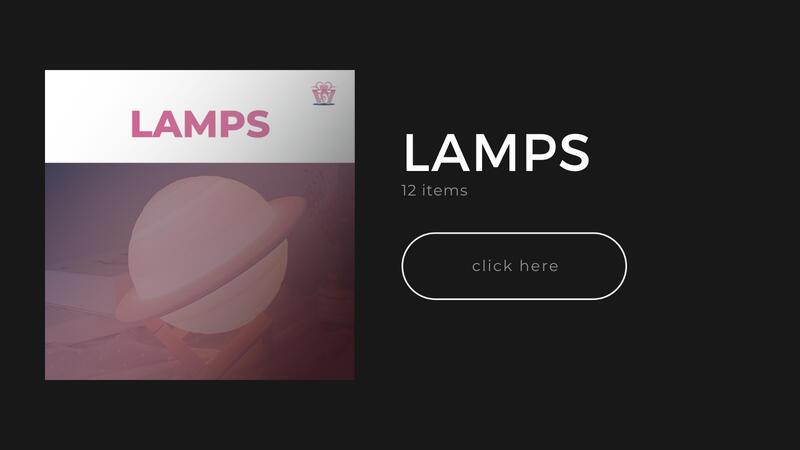This screenshot has height=450, width=800.
Task: Select the white LAMPS heading
Action: 496,153
